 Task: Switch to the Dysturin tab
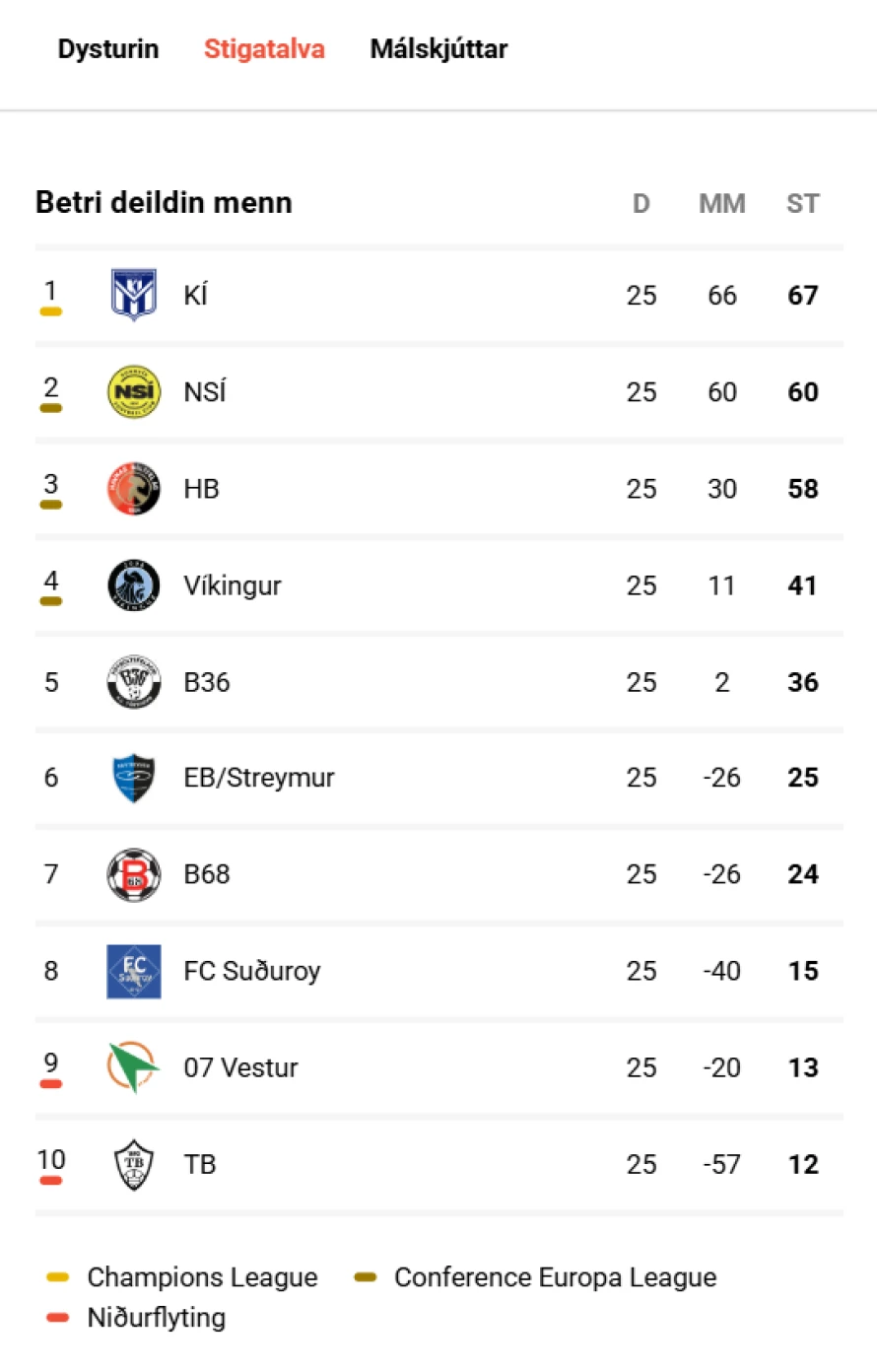click(x=108, y=49)
